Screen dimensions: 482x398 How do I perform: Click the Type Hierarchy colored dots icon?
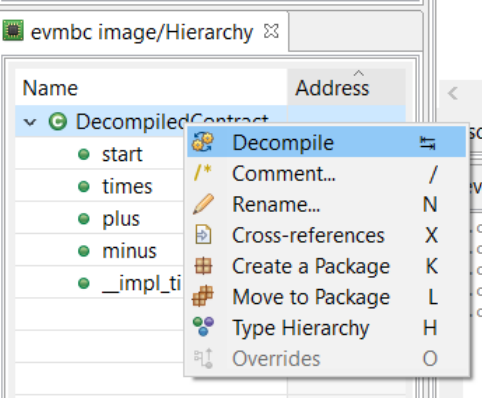[203, 326]
